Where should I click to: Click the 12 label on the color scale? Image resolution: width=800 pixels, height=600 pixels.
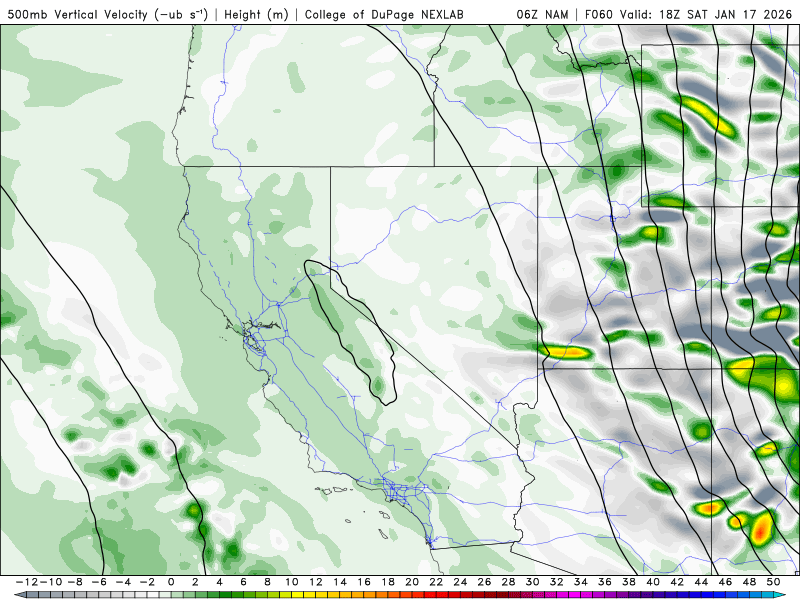pos(316,582)
